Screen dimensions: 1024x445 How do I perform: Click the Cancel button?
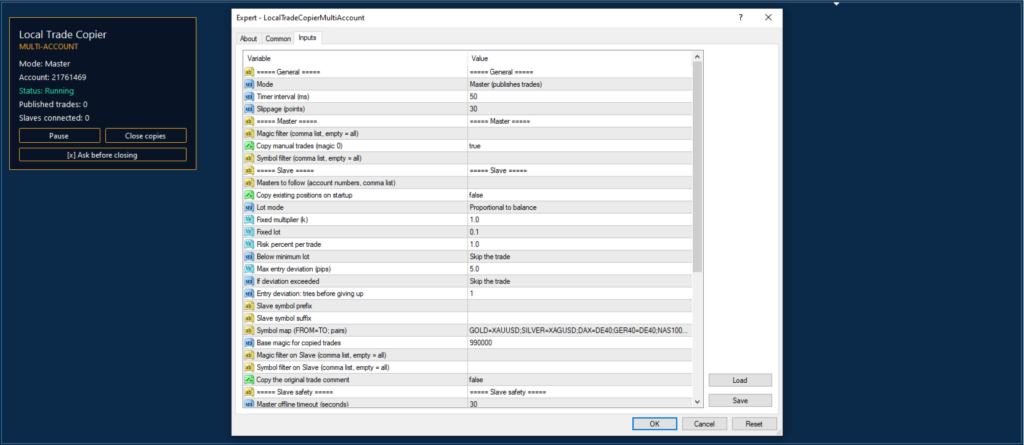705,423
